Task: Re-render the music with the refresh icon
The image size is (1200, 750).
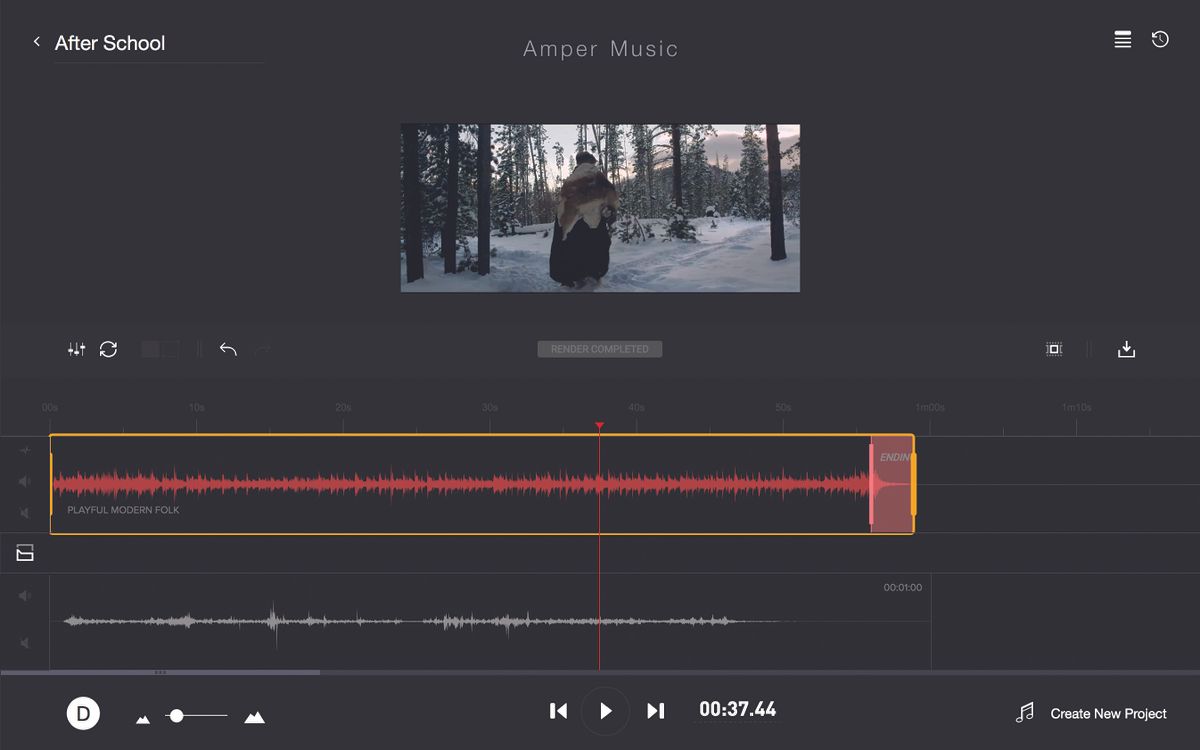Action: (x=109, y=349)
